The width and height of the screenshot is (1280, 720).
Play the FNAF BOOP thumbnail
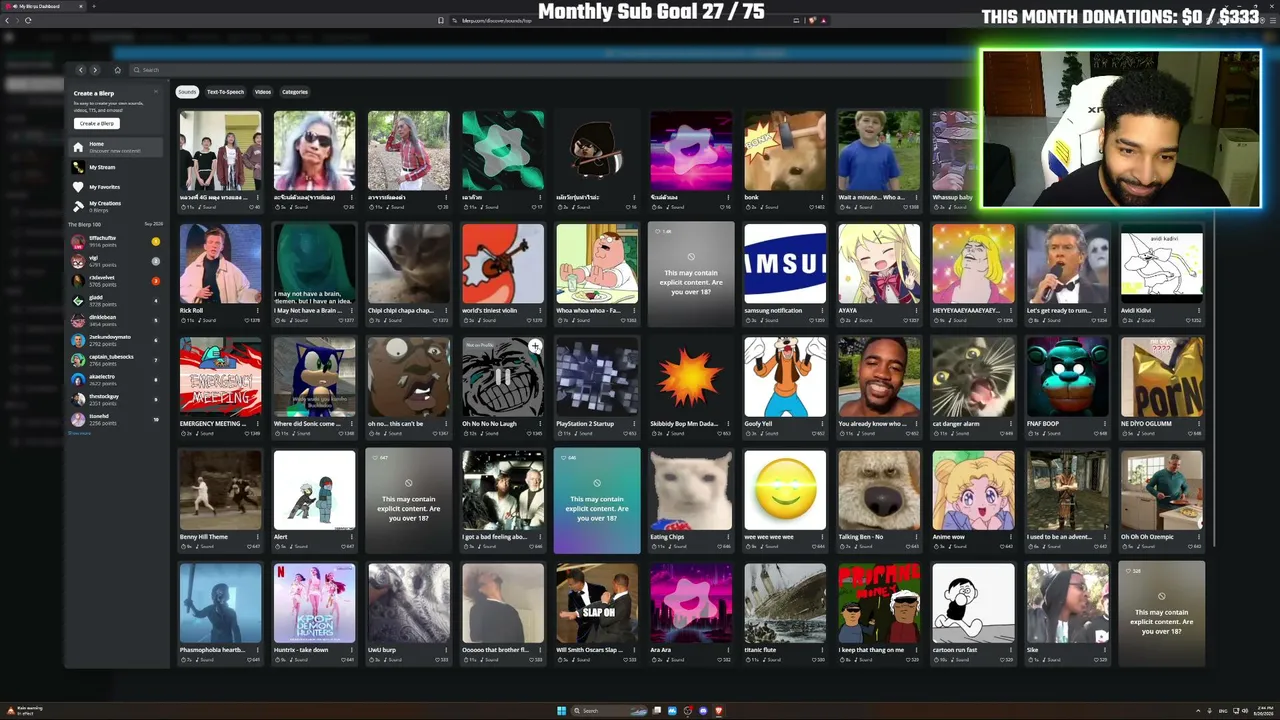(x=1067, y=376)
